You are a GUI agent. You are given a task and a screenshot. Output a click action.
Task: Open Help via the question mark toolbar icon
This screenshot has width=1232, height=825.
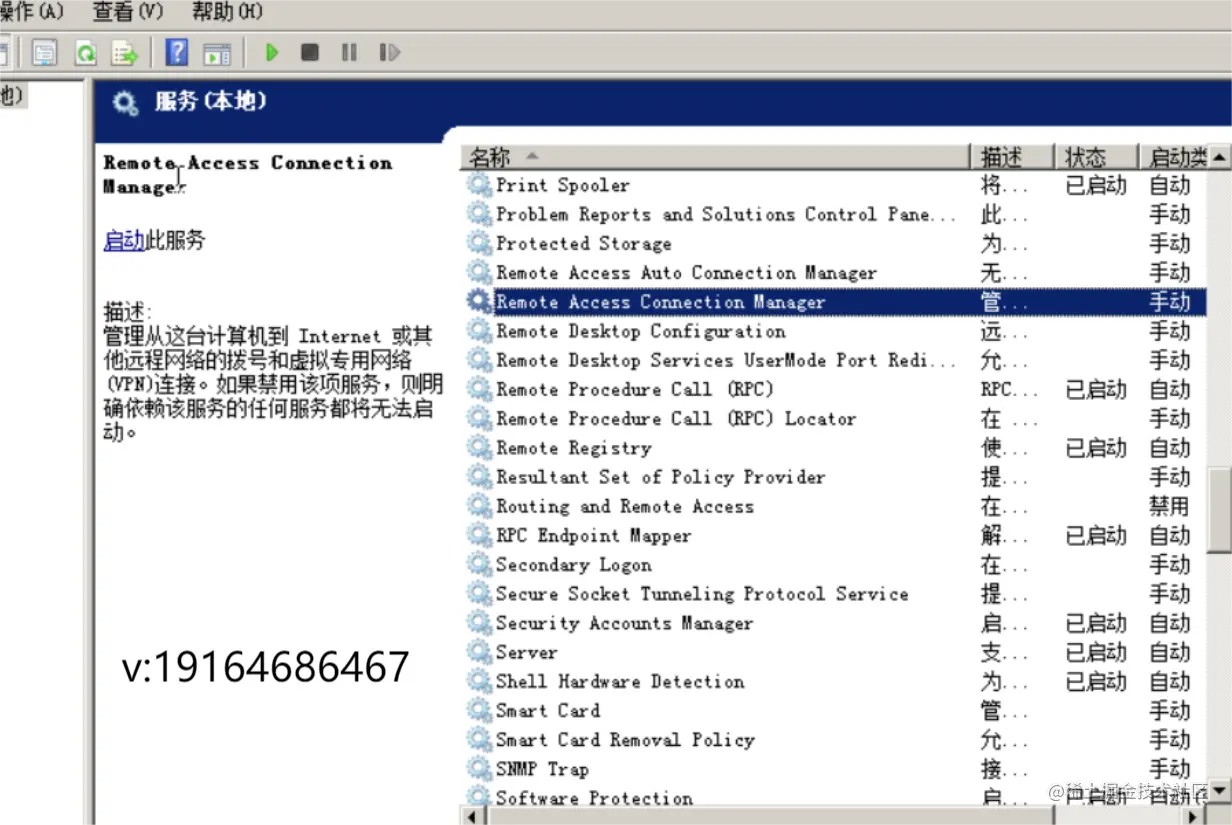pos(177,52)
